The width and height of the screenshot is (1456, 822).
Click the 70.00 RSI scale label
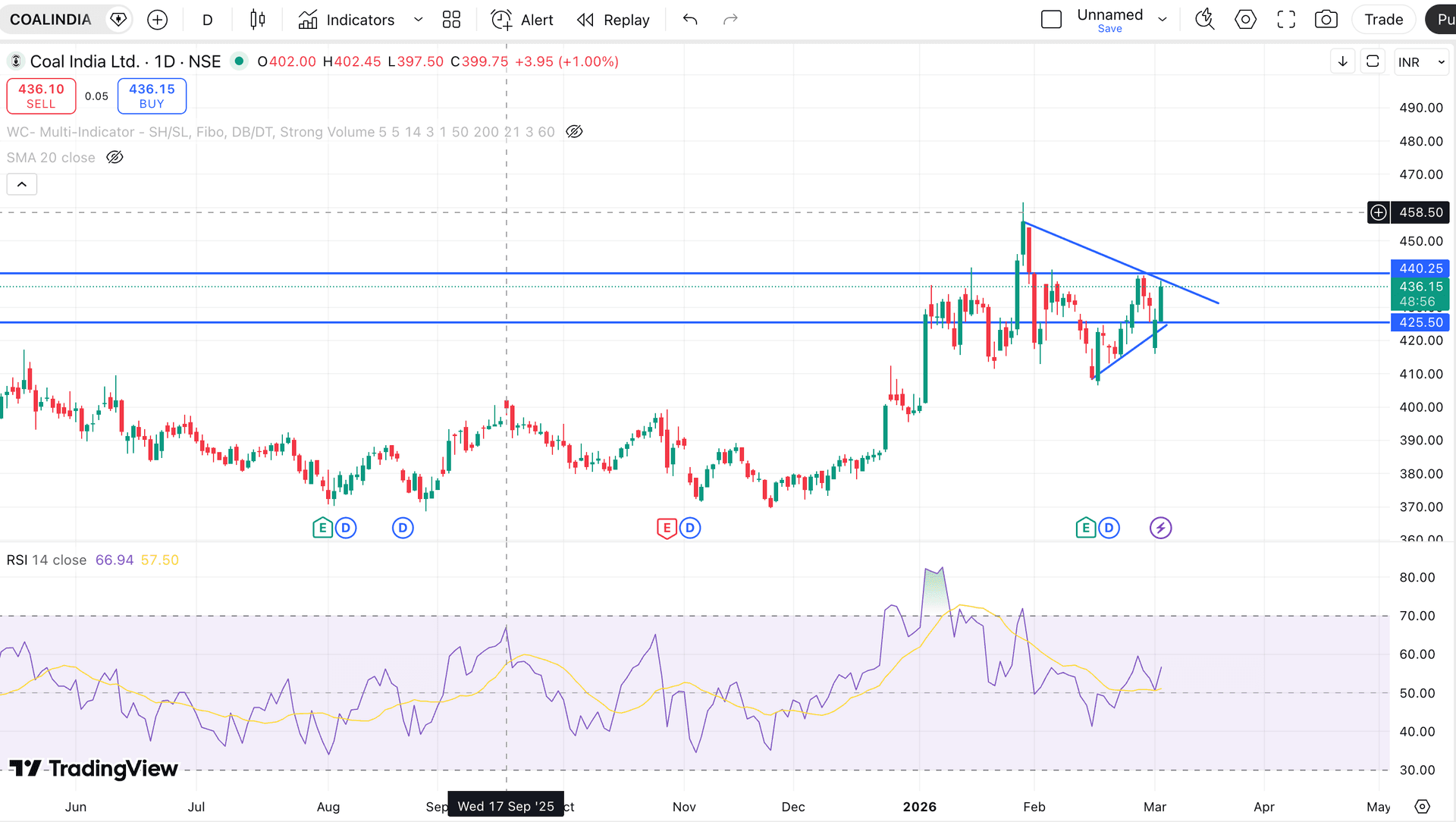[x=1417, y=616]
